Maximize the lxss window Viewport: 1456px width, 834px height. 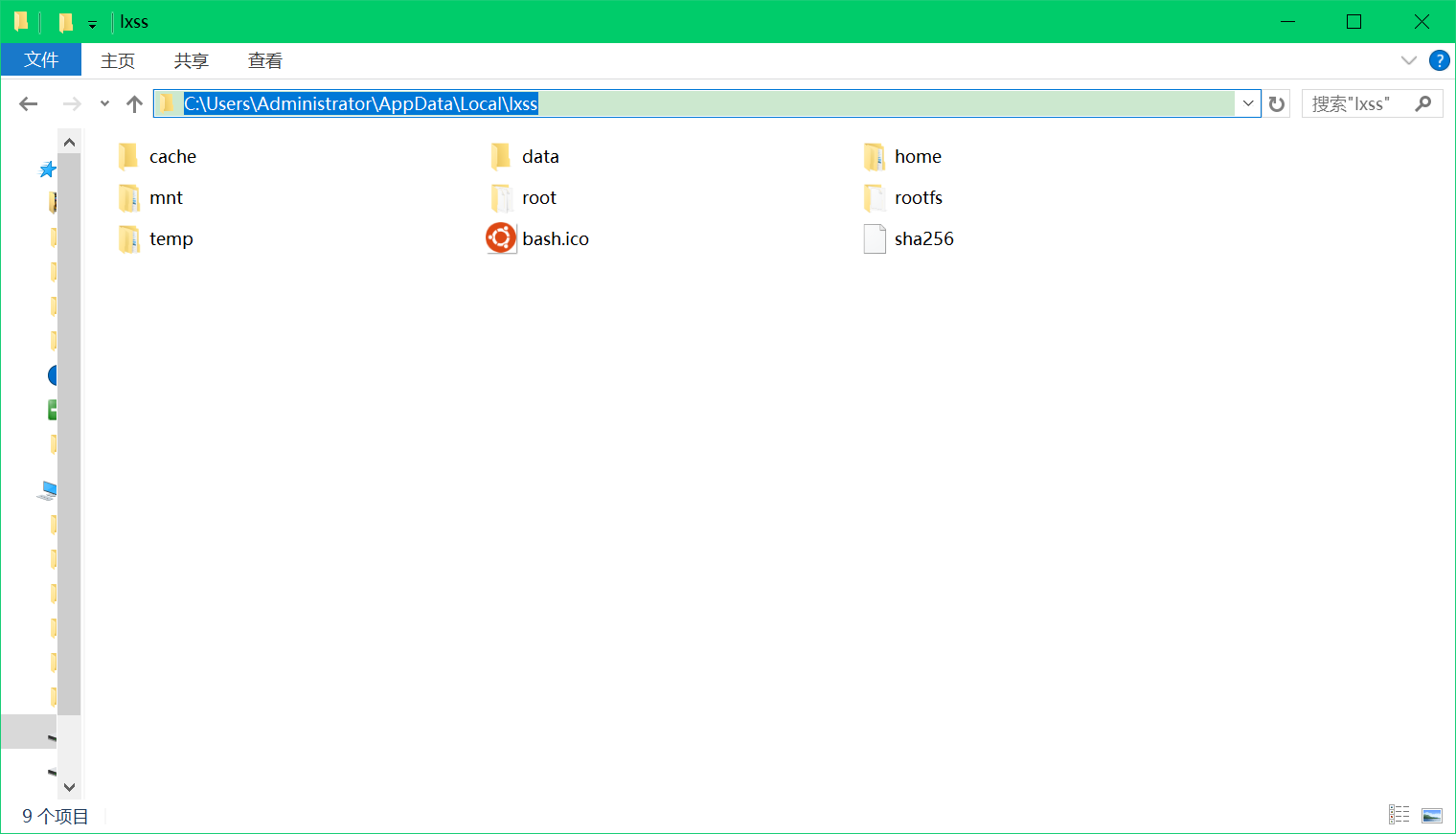[1354, 21]
